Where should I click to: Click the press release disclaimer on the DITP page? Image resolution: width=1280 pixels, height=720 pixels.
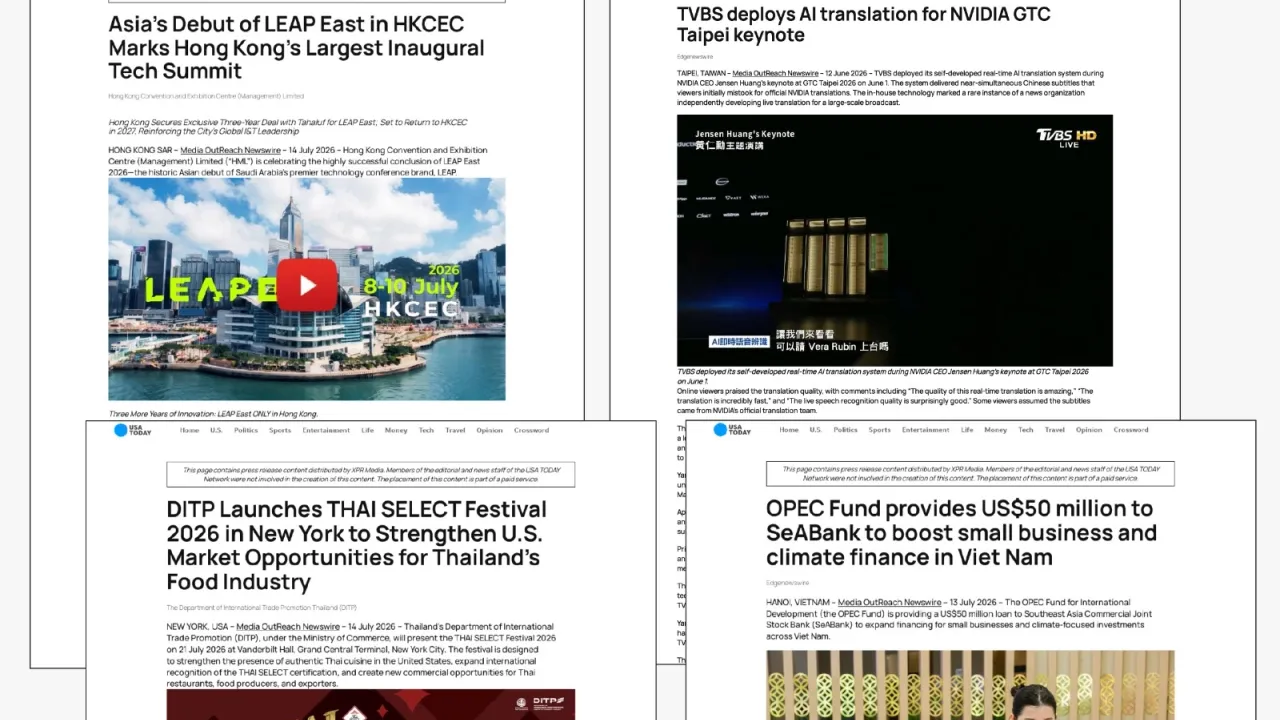371,473
